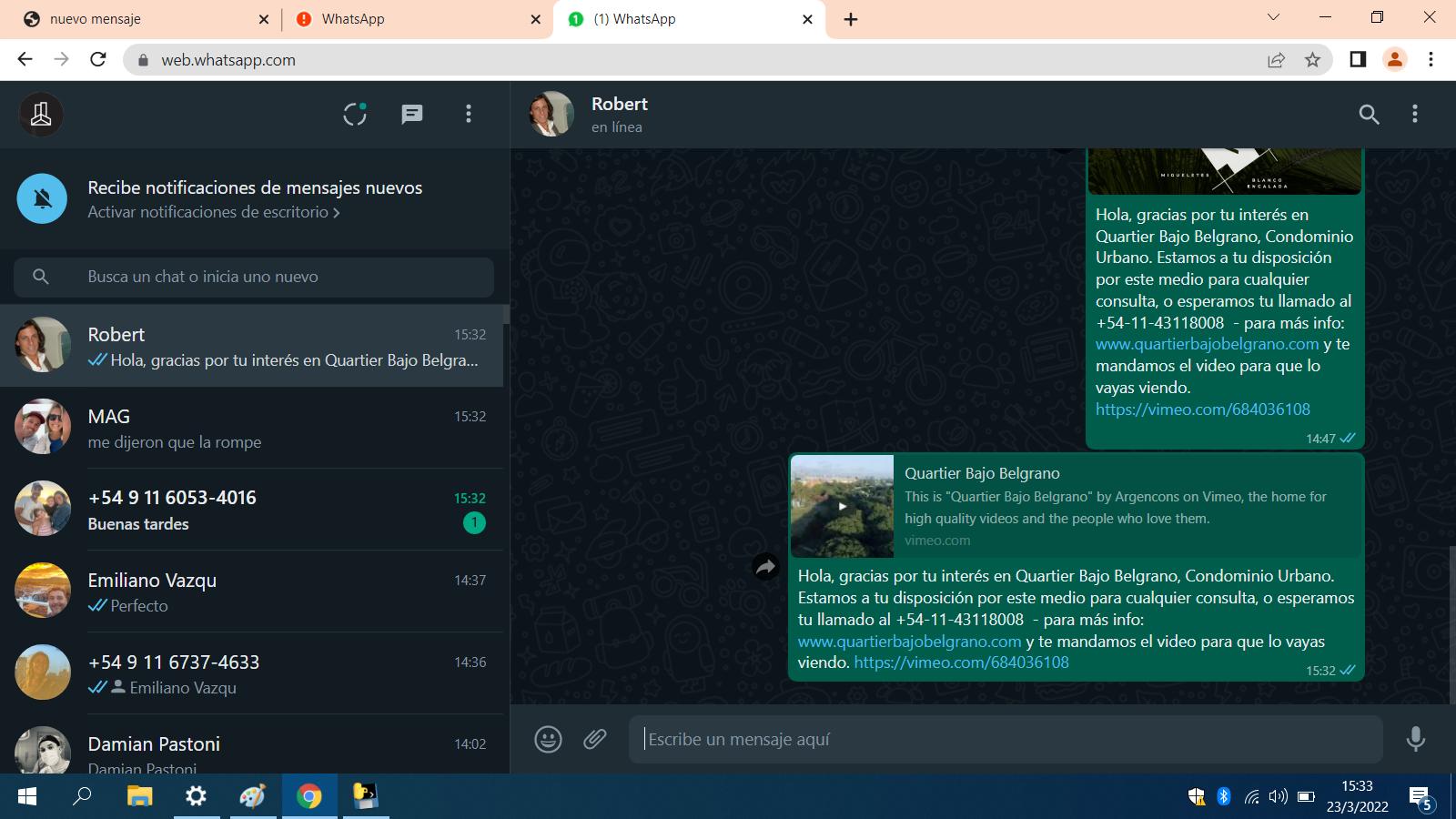
Task: Forward the message with the share arrow
Action: point(766,567)
